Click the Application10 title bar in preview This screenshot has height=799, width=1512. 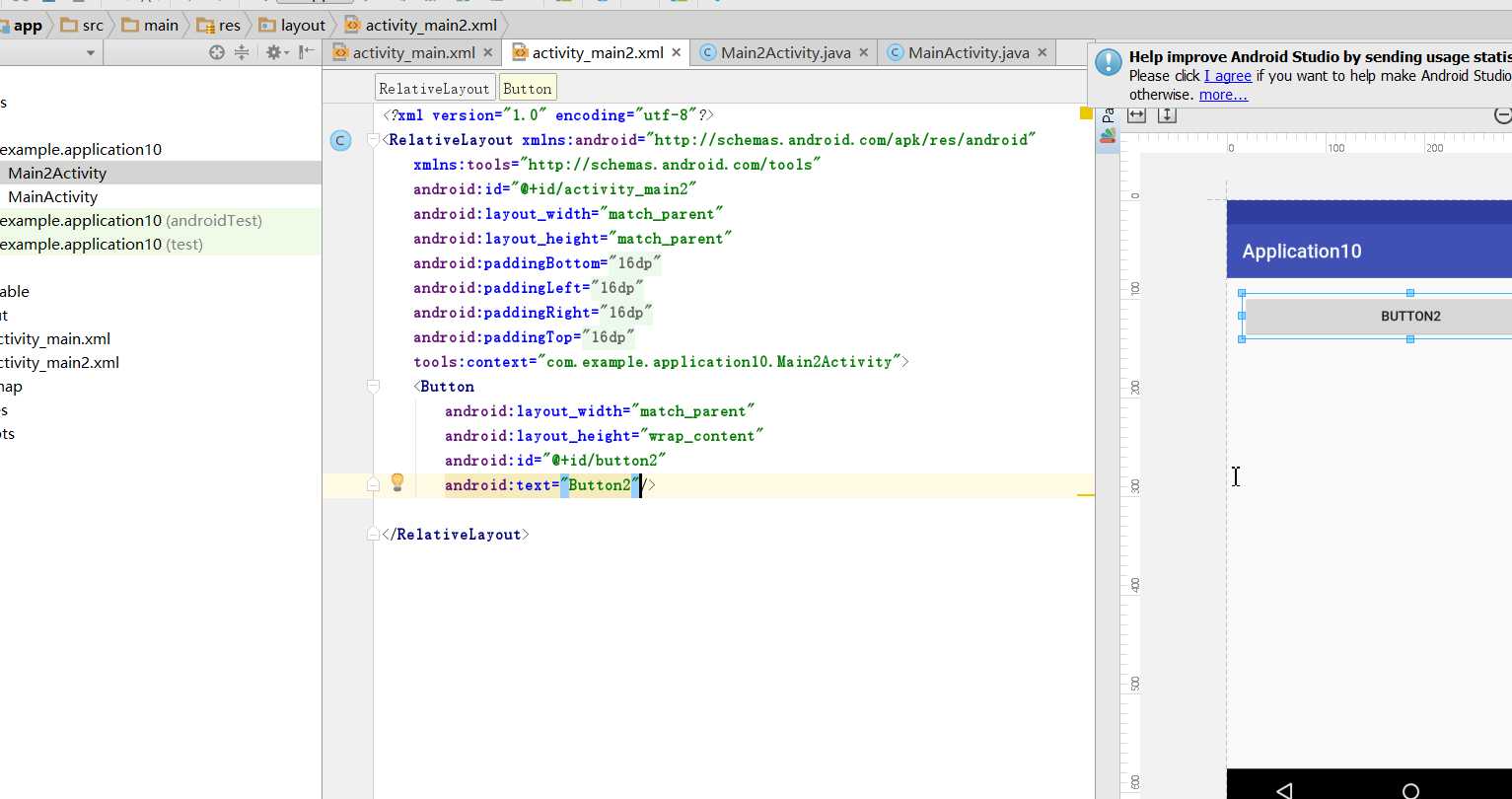point(1369,251)
